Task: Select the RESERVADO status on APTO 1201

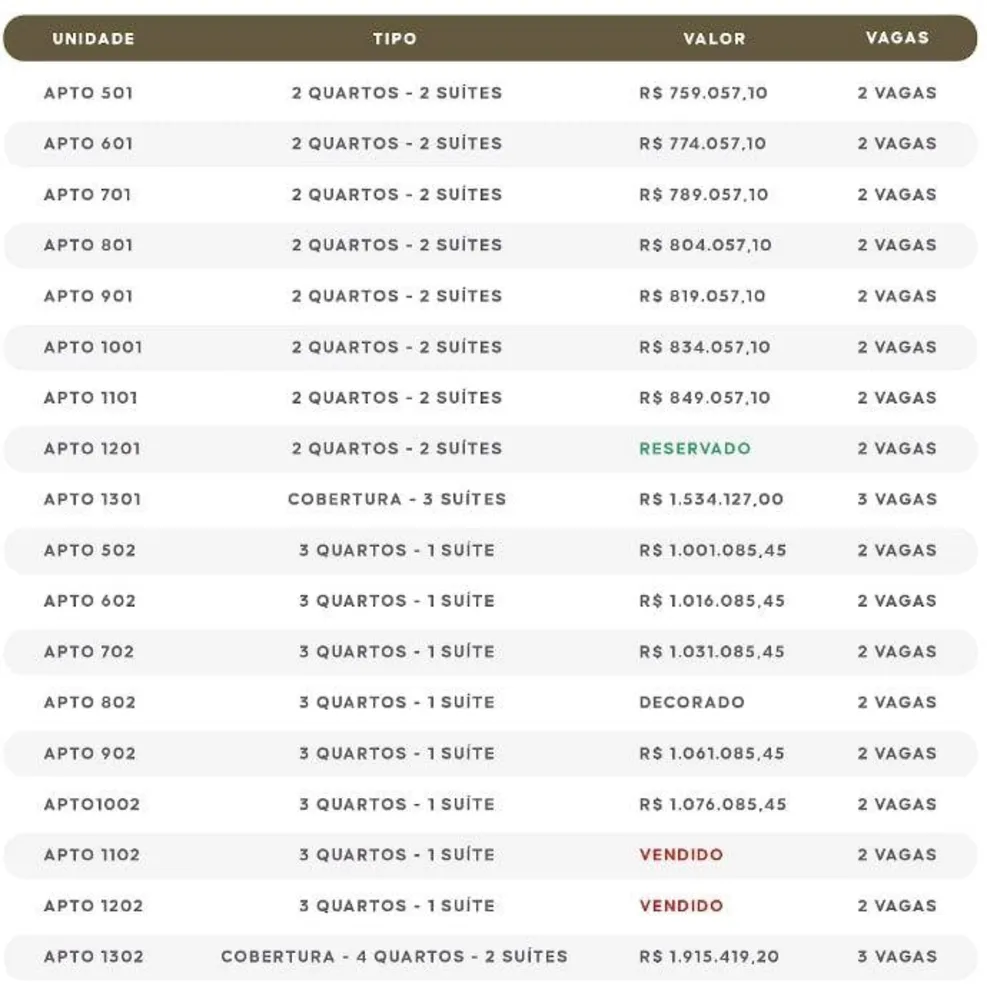Action: pos(695,449)
